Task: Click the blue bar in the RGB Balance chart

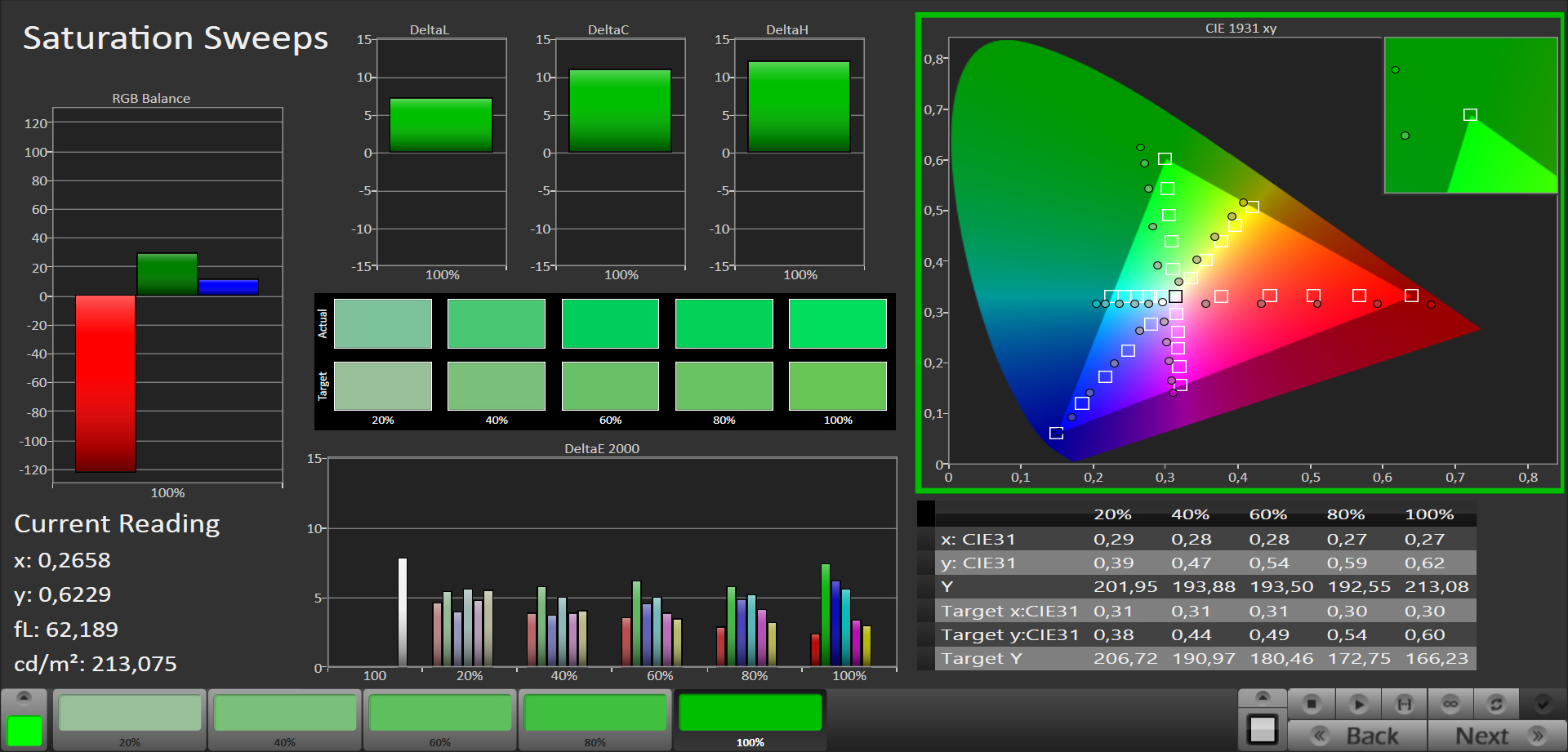Action: point(228,287)
